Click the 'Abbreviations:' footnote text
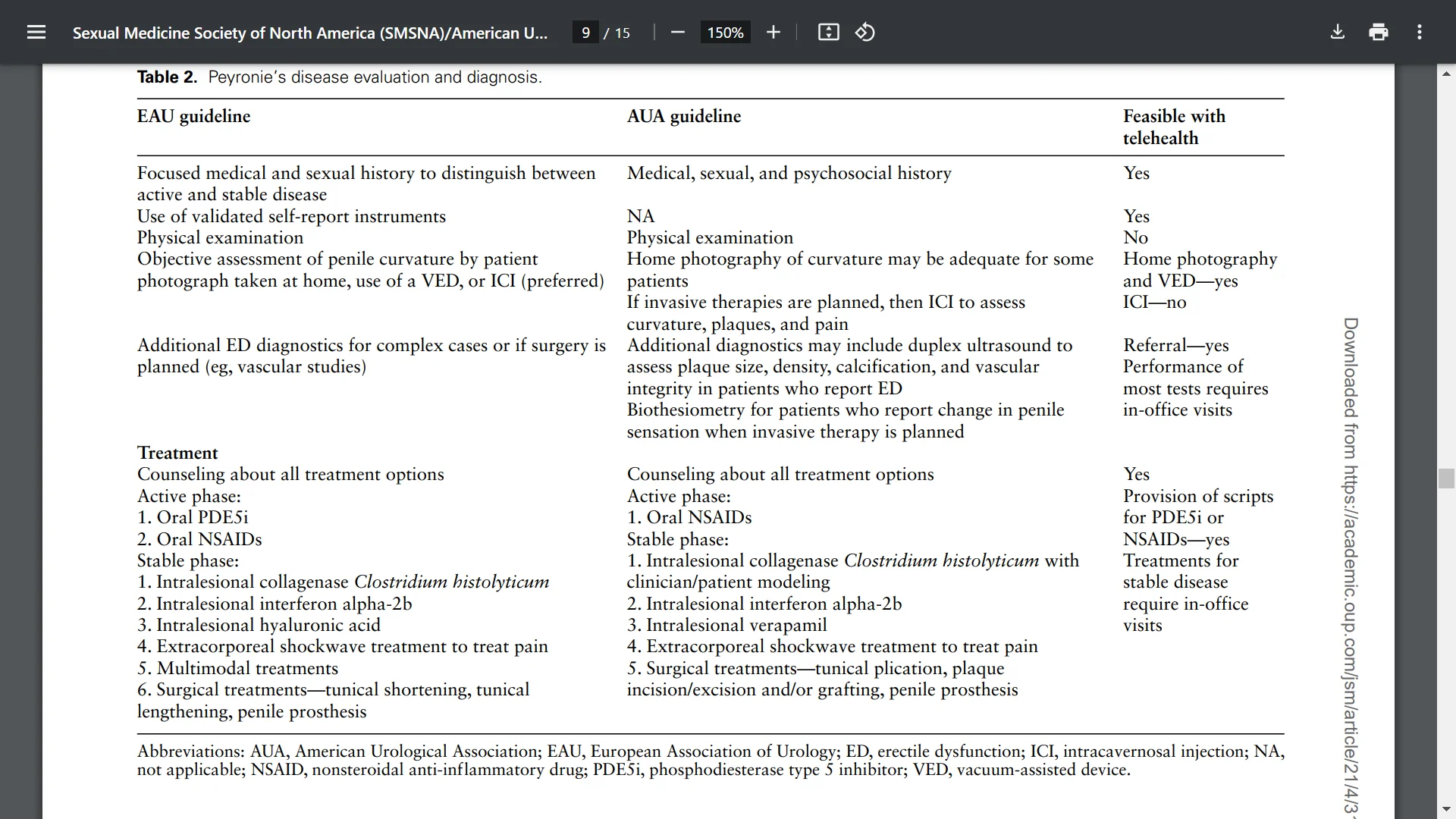This screenshot has height=819, width=1456. 191,751
